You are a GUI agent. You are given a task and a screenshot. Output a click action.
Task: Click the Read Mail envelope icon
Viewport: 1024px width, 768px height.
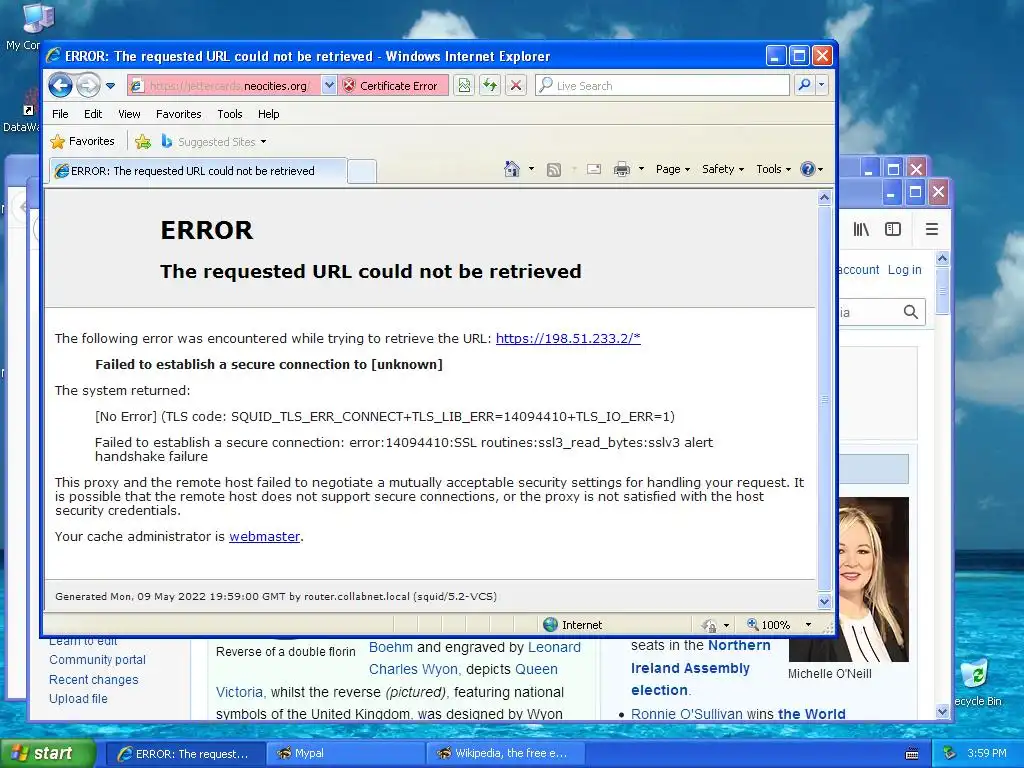click(x=594, y=170)
